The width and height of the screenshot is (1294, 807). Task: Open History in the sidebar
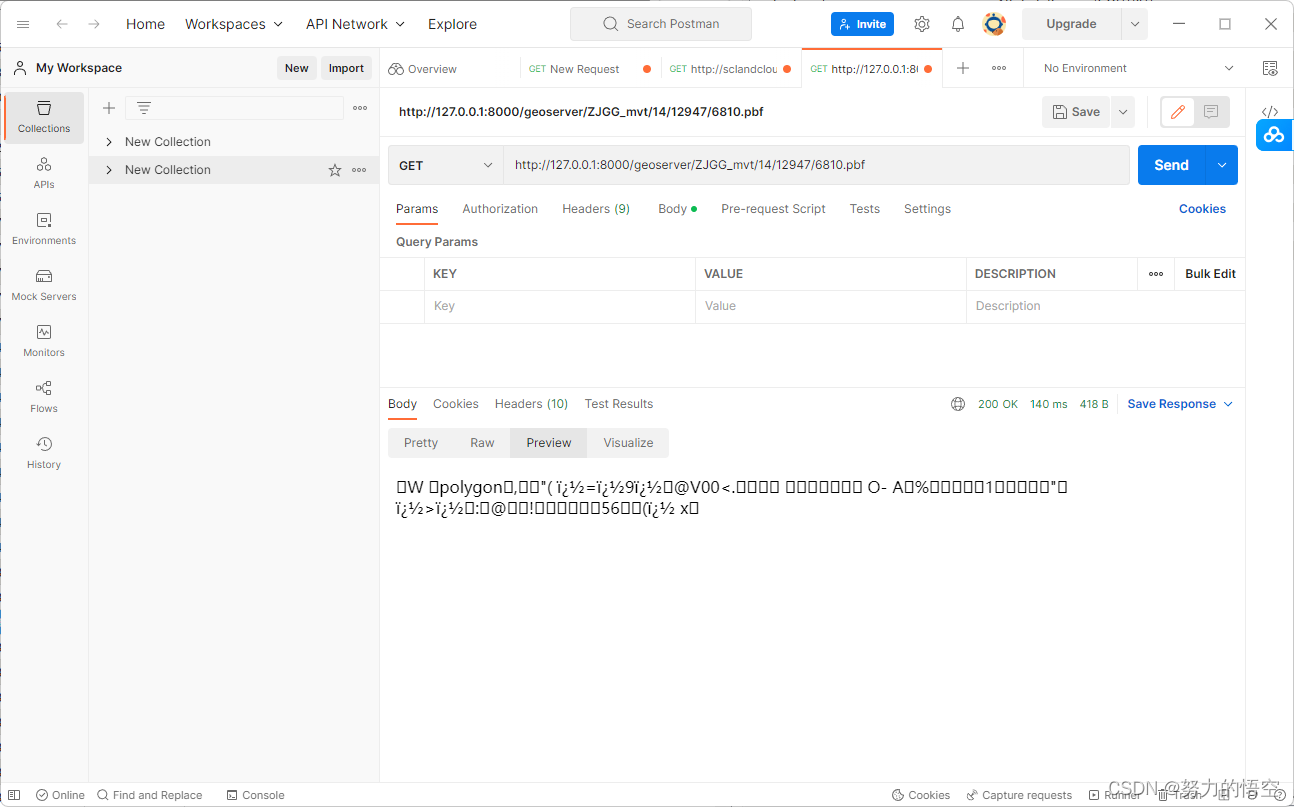(x=44, y=453)
